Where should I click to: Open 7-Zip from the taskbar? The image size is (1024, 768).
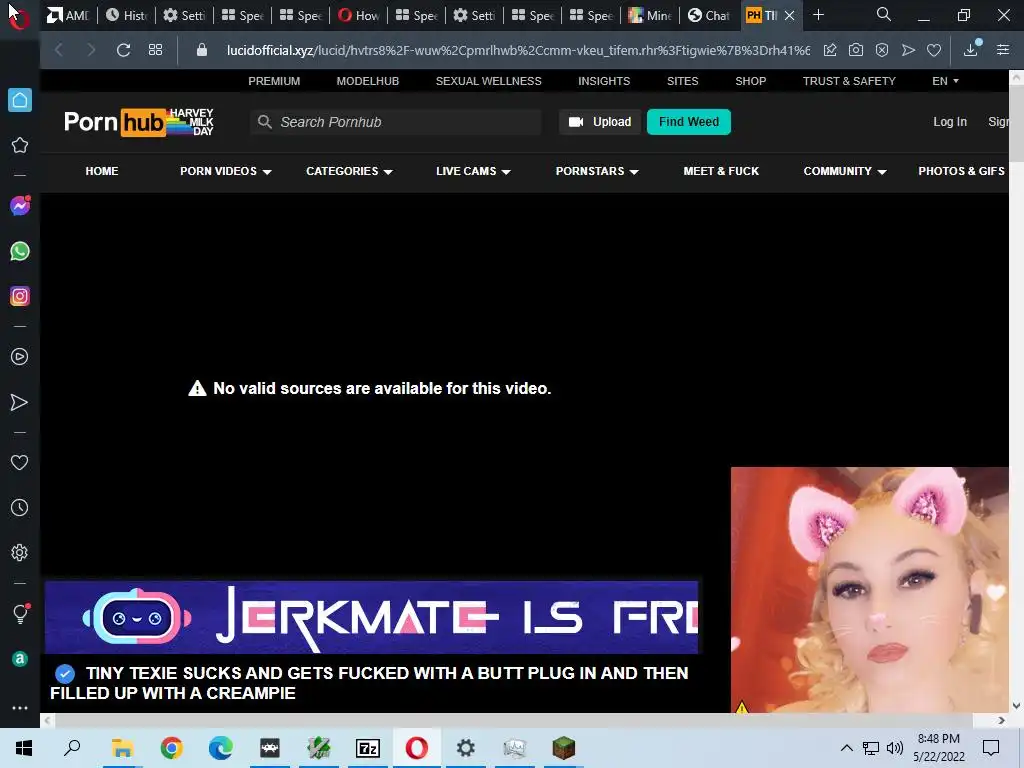click(x=368, y=748)
